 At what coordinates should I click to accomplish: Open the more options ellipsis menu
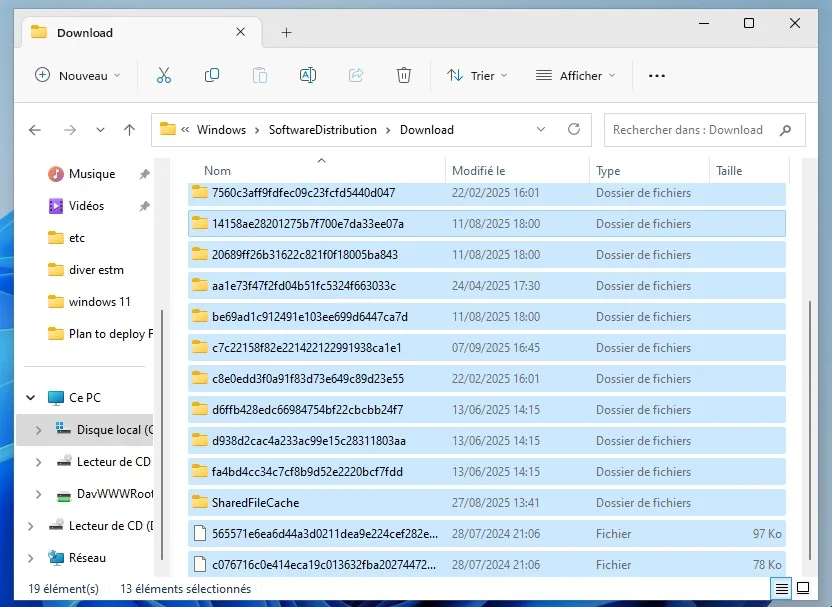(657, 75)
